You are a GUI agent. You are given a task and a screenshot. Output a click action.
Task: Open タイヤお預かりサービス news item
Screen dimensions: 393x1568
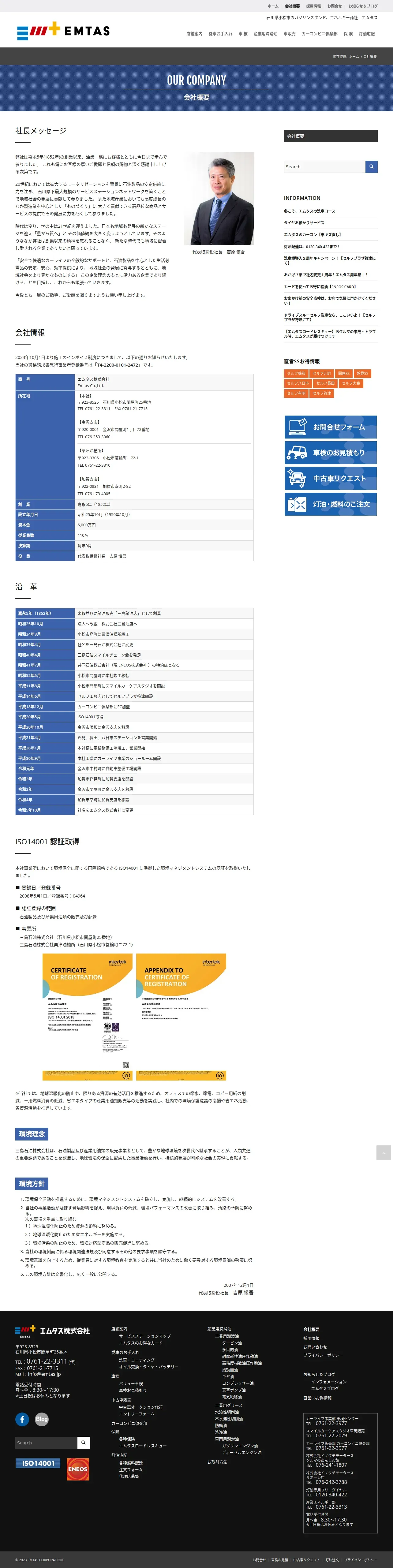click(304, 223)
